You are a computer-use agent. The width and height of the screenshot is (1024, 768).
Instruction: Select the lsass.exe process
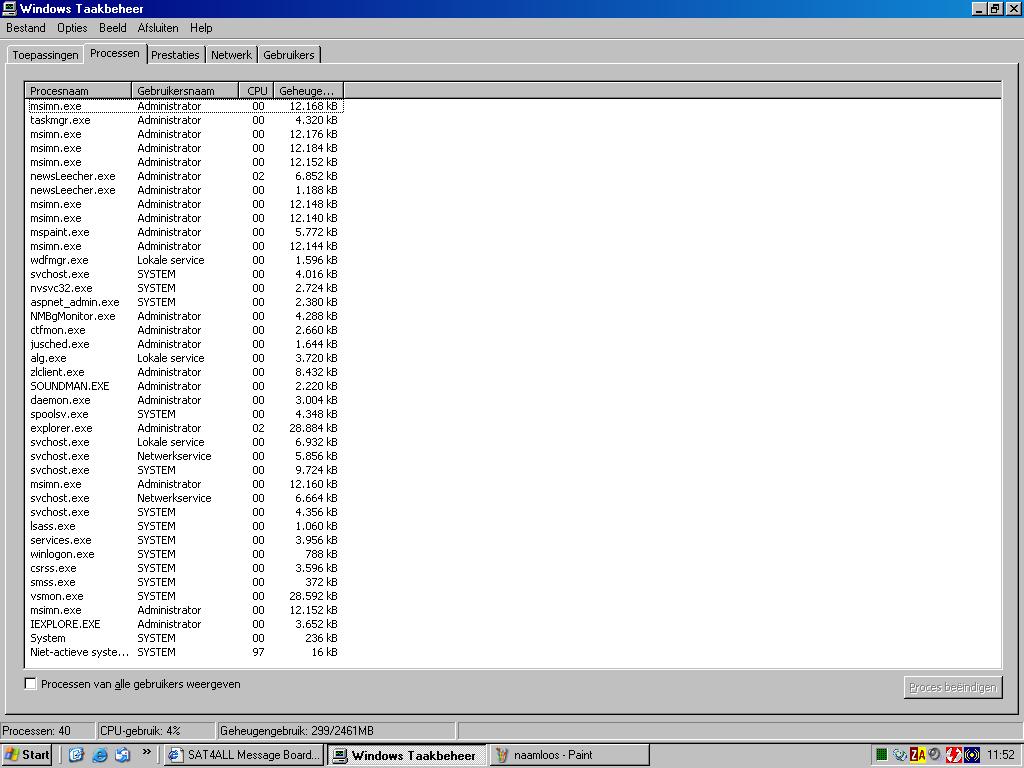pyautogui.click(x=185, y=526)
